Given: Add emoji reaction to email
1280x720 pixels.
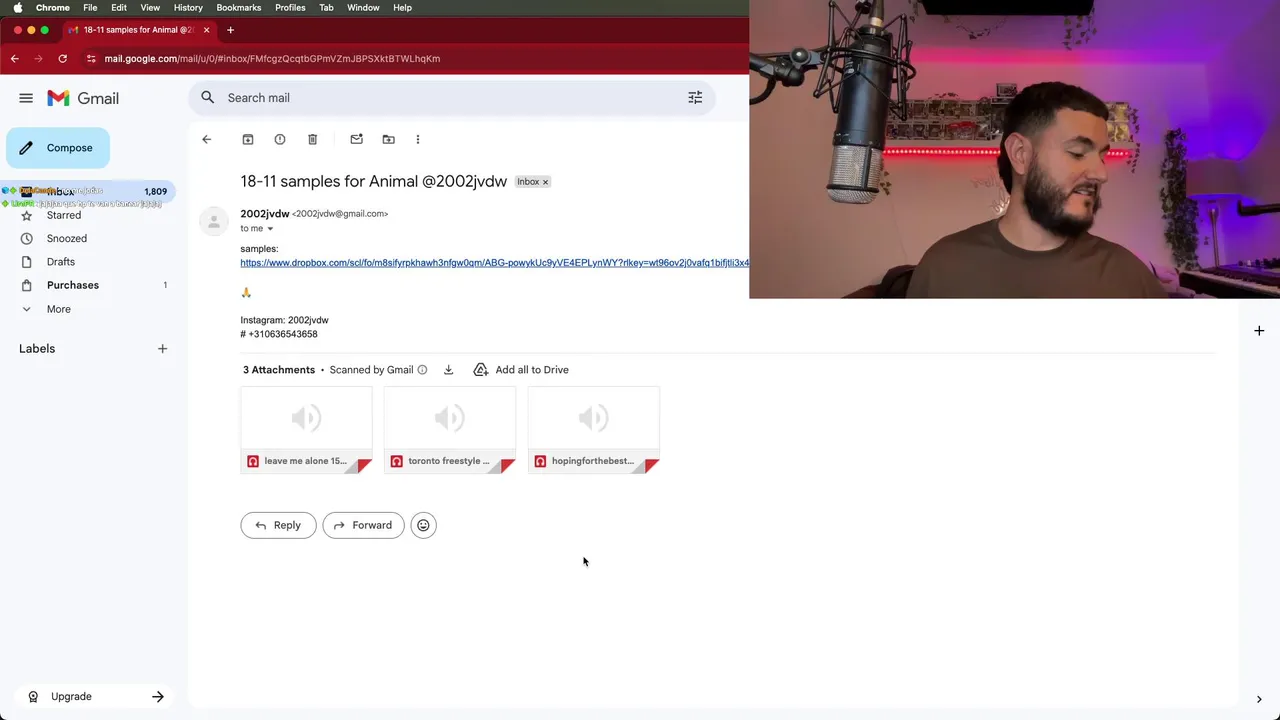Looking at the screenshot, I should click(423, 525).
